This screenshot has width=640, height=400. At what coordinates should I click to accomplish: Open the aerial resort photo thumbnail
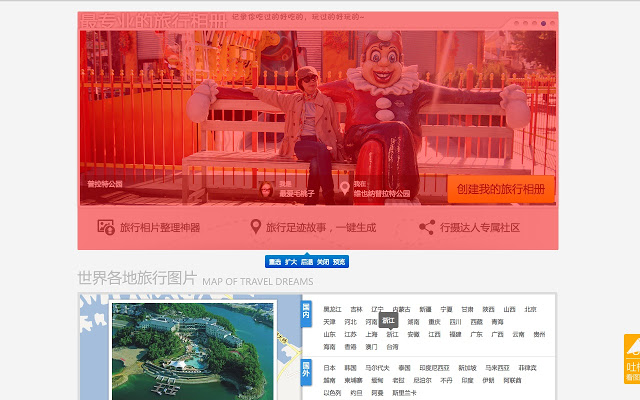193,351
